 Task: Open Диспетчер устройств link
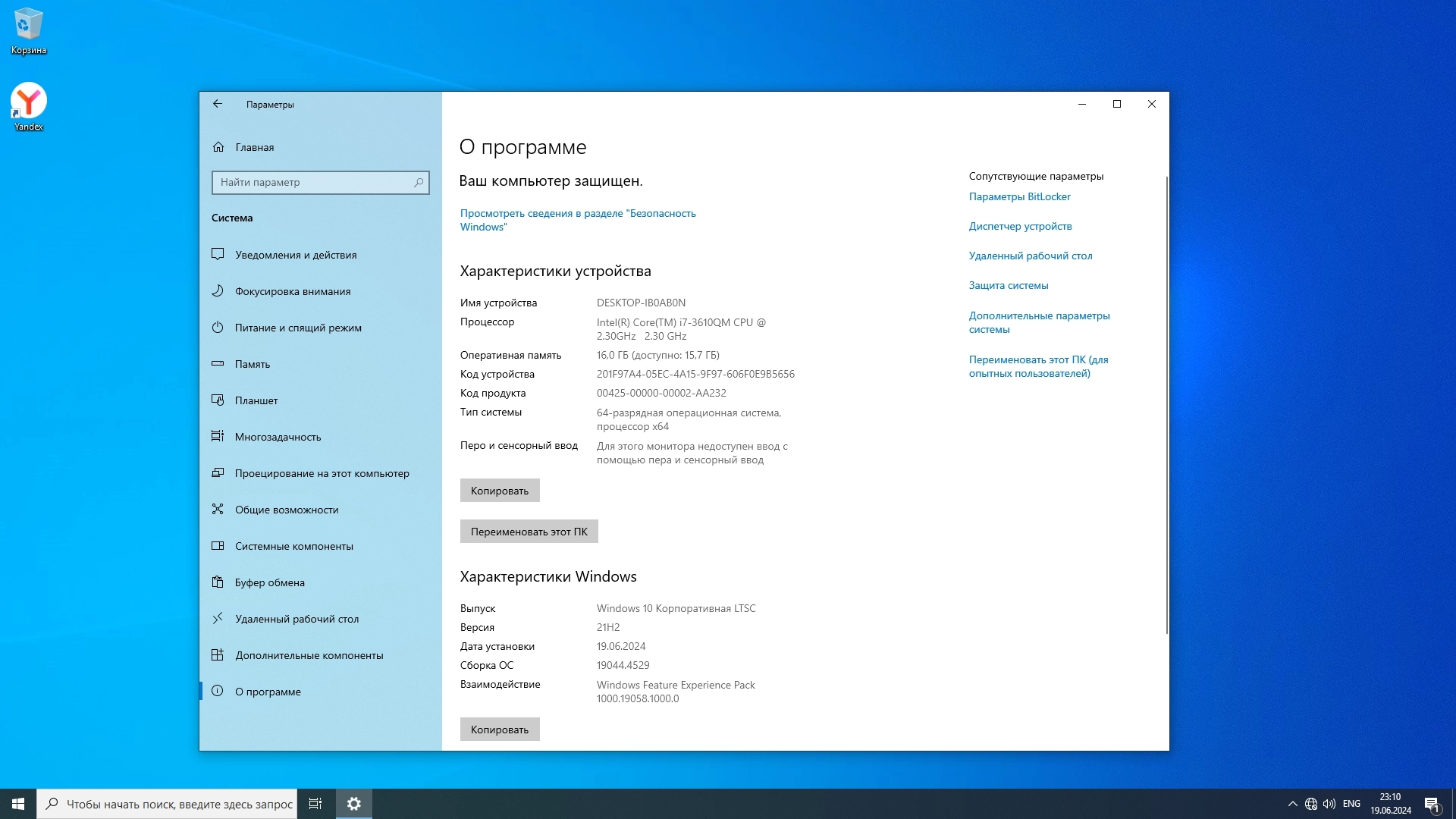pos(1020,226)
